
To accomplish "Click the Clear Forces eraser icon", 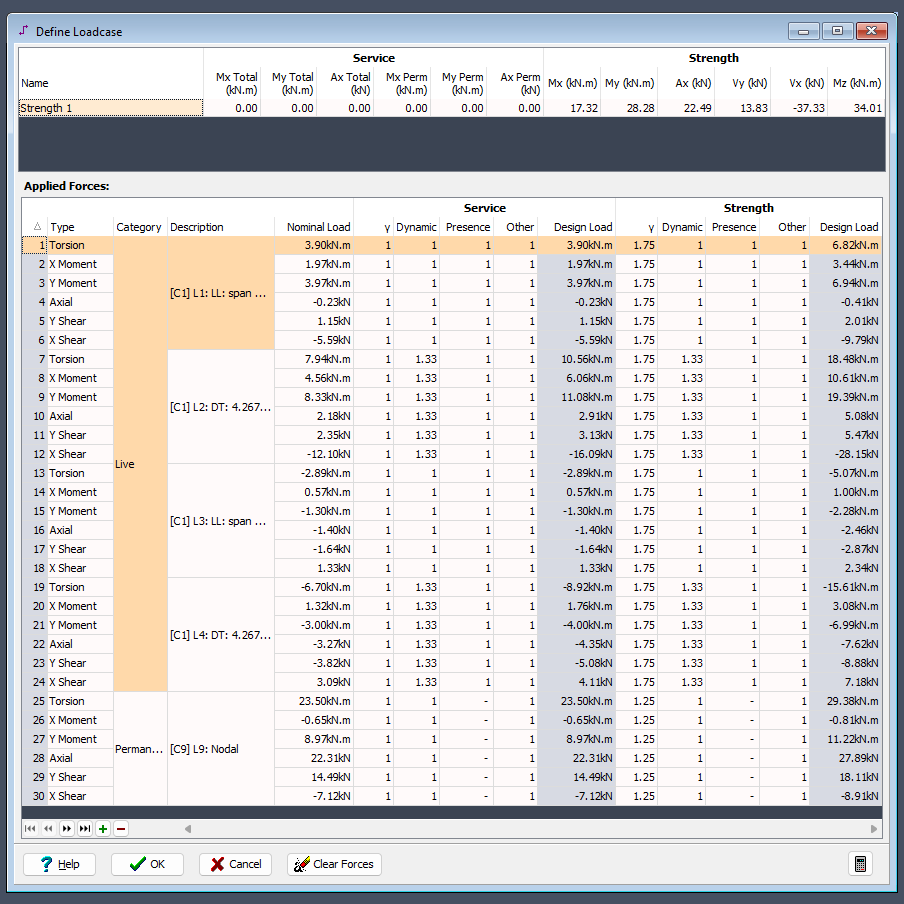I will [300, 864].
